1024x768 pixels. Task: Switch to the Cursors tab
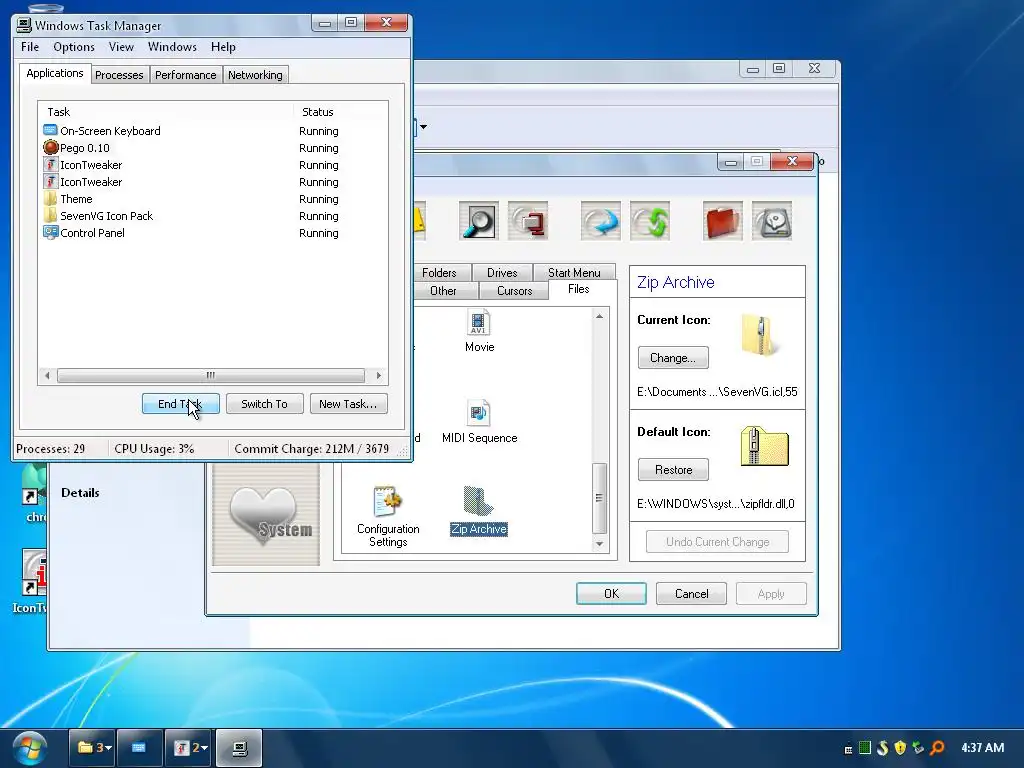click(515, 291)
